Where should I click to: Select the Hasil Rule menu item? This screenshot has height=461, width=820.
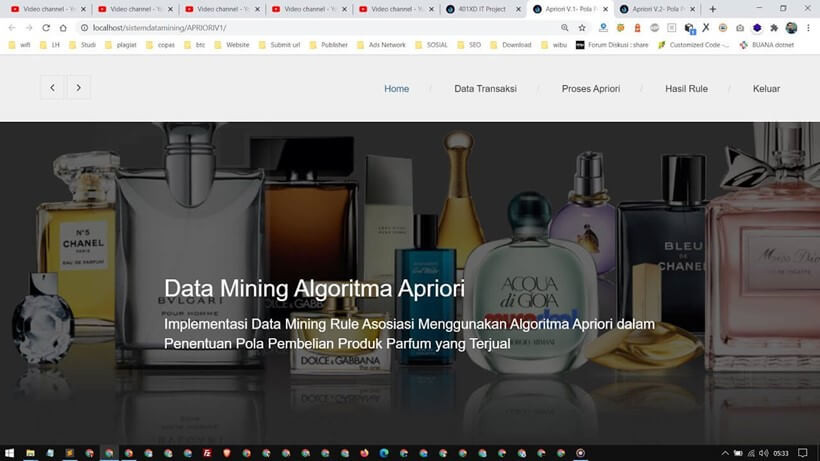pos(686,89)
